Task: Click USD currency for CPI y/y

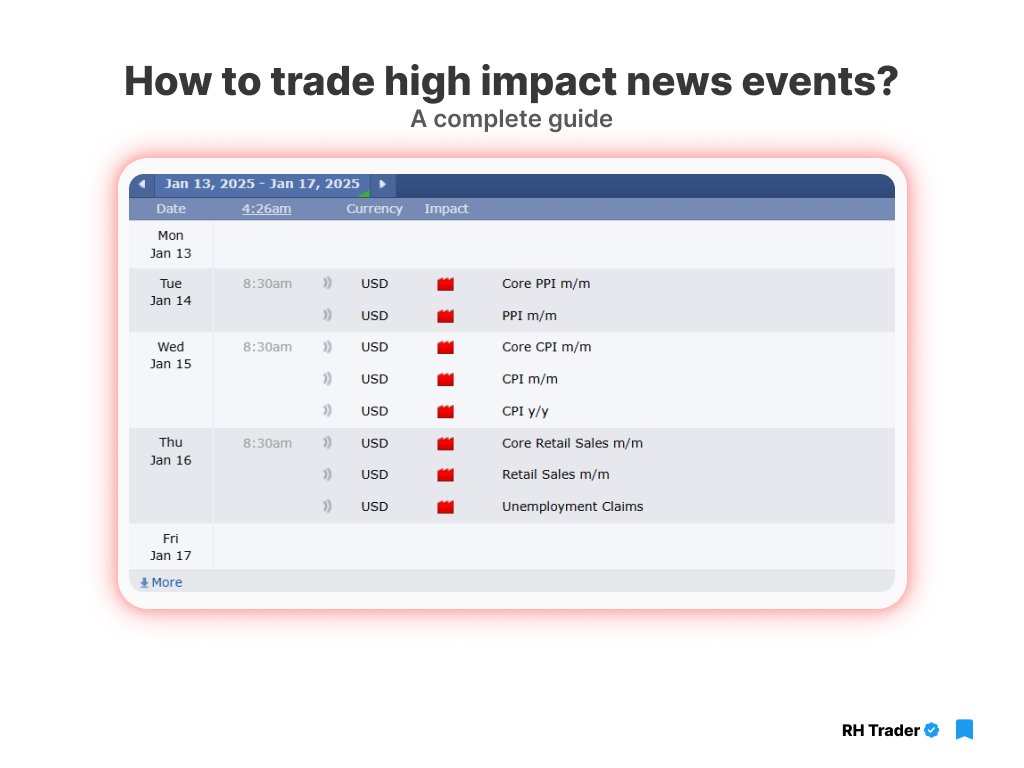Action: coord(374,411)
